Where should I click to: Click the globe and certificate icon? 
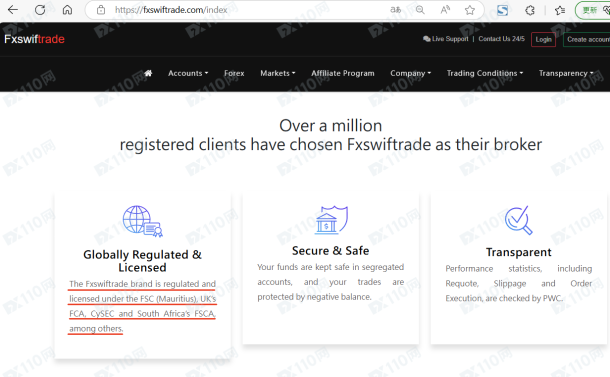(142, 221)
